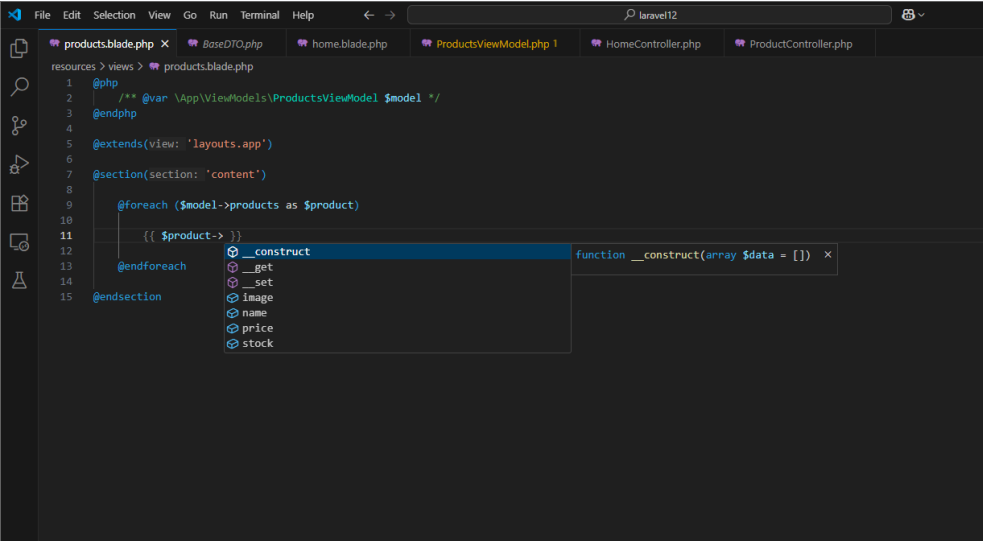Click the price property suggestion icon

coord(233,328)
